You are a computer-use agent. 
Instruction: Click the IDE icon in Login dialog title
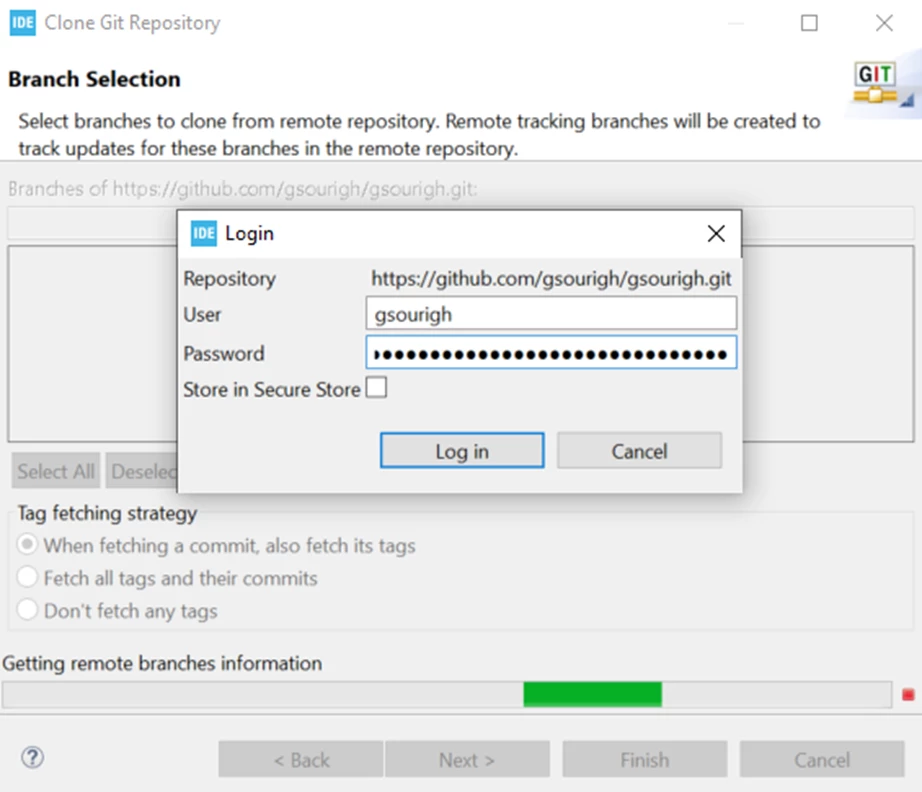click(x=203, y=233)
